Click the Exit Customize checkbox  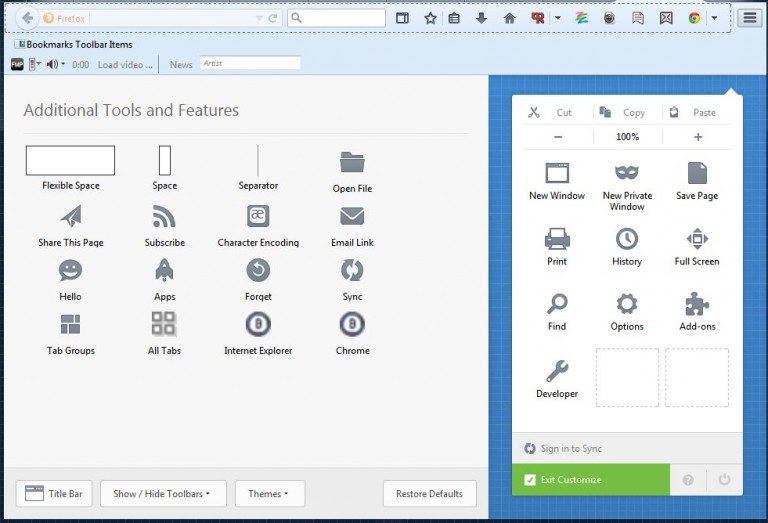pos(530,480)
